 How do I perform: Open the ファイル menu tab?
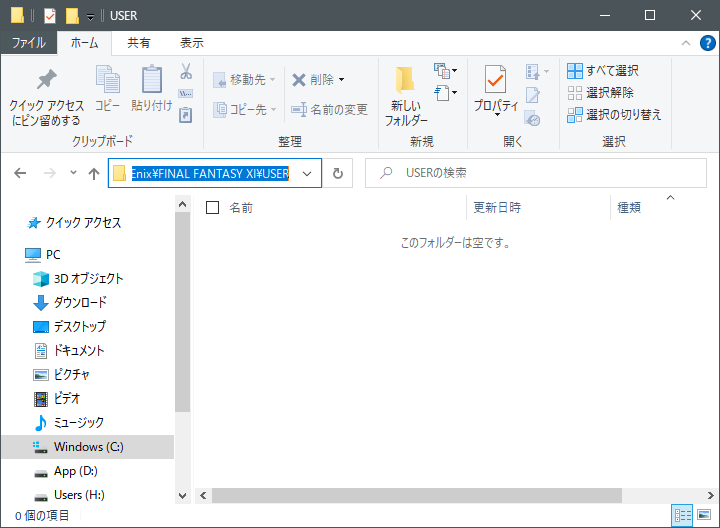[28, 43]
